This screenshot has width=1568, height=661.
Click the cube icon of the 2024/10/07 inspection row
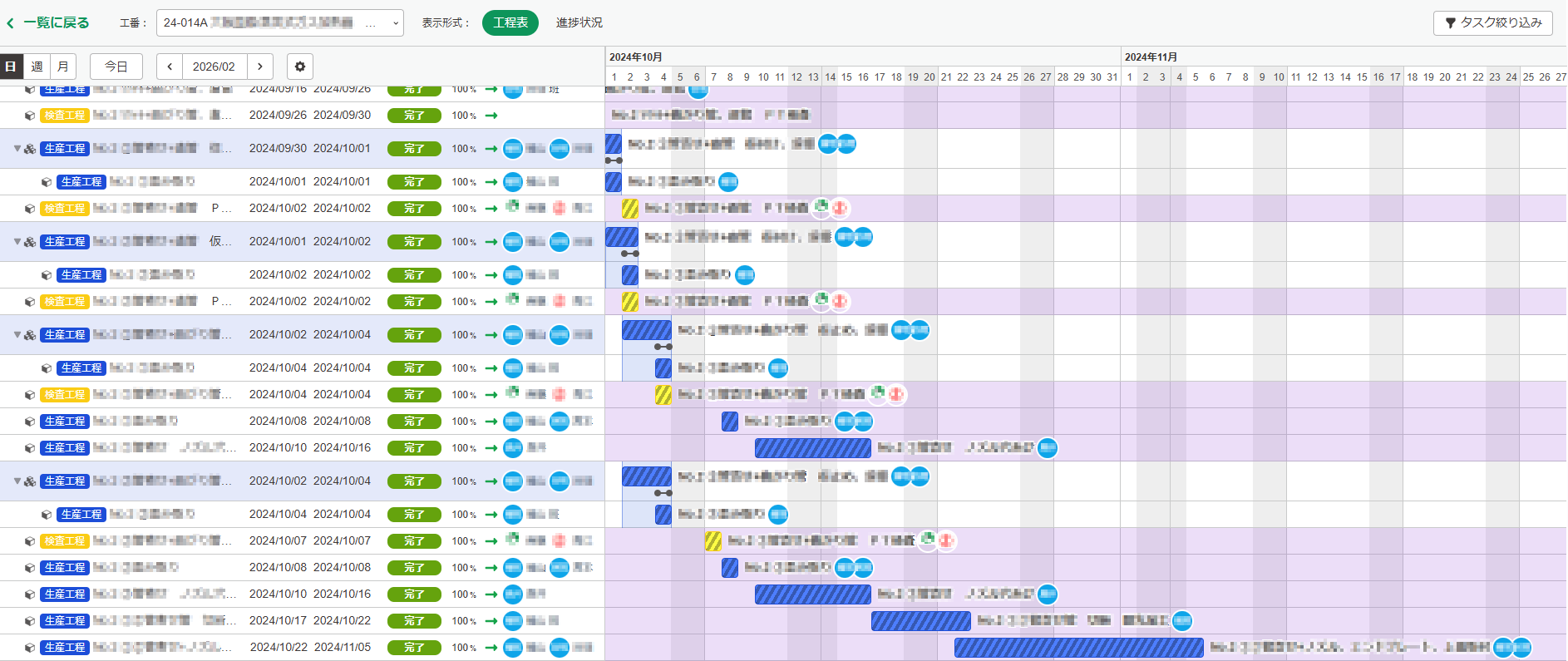[30, 541]
